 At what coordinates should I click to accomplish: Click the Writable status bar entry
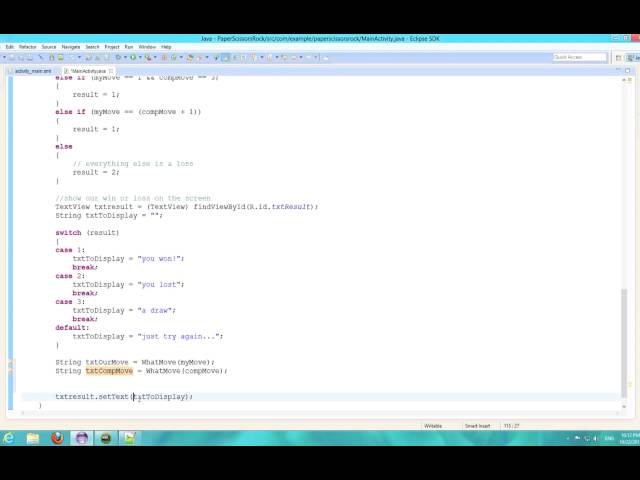[433, 426]
